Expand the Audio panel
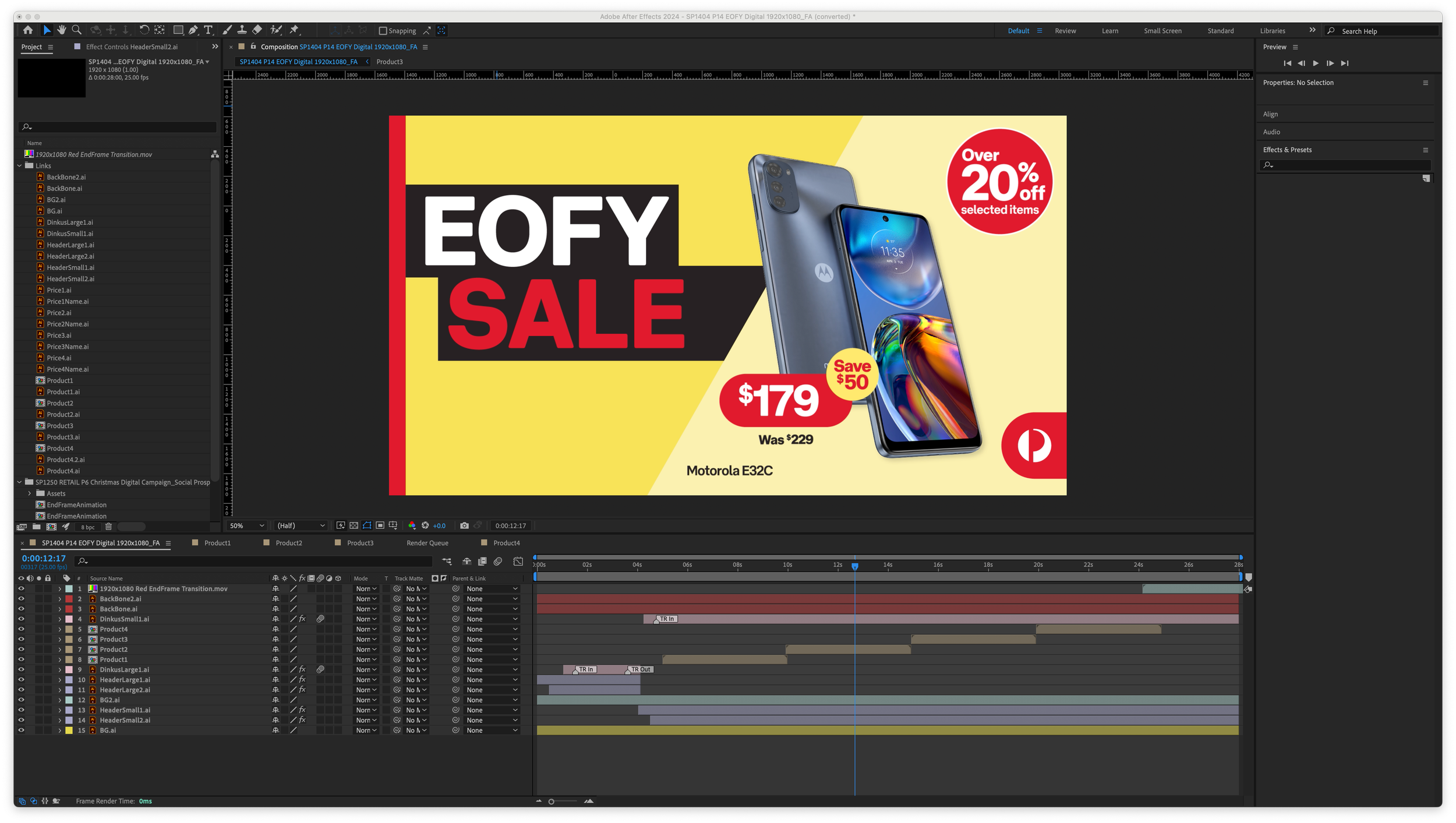 1271,132
